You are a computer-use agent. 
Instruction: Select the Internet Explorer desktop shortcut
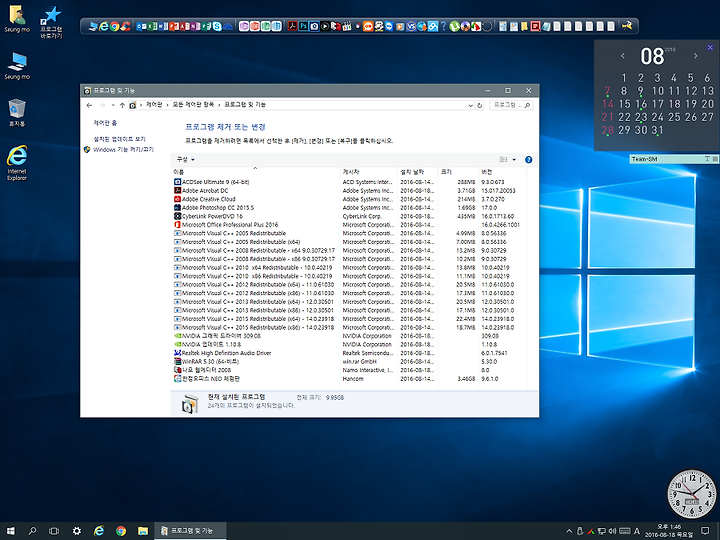pyautogui.click(x=17, y=163)
